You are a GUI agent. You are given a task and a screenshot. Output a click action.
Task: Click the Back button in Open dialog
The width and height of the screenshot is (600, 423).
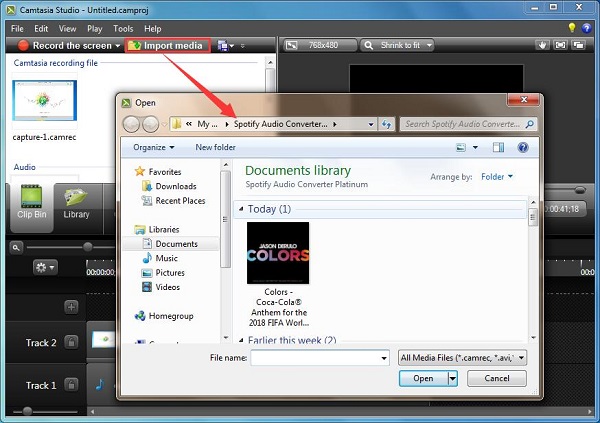131,124
